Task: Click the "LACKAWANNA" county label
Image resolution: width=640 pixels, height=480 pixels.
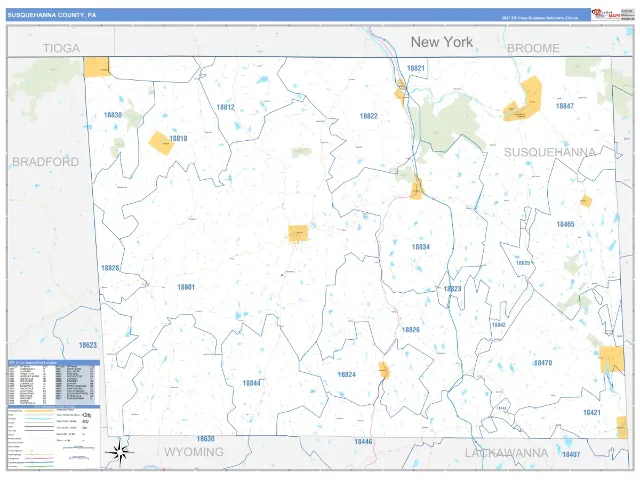Action: coord(506,453)
